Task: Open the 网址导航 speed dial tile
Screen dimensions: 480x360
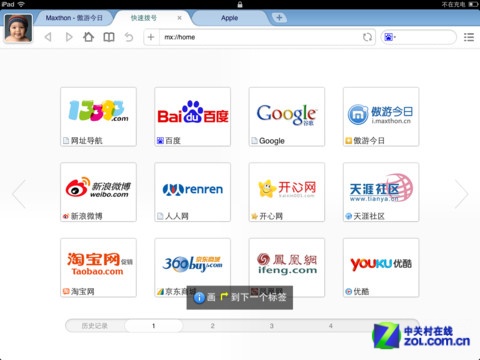Action: (x=98, y=117)
